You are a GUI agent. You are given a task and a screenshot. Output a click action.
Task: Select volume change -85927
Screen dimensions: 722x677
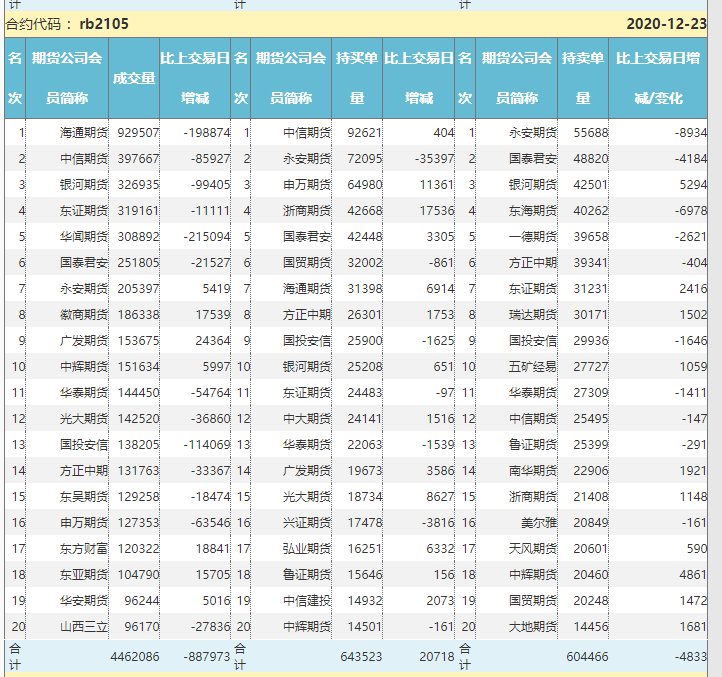click(x=210, y=159)
